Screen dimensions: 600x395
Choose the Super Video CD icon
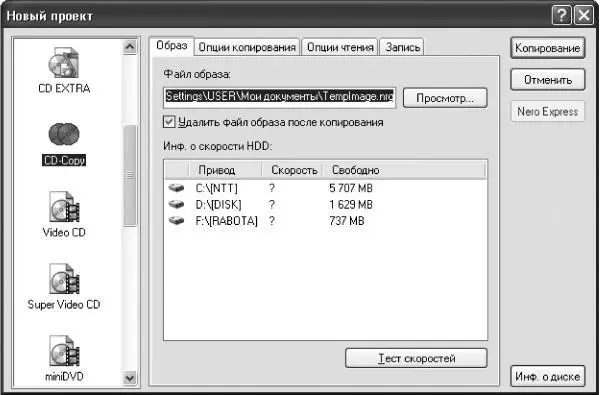point(64,279)
